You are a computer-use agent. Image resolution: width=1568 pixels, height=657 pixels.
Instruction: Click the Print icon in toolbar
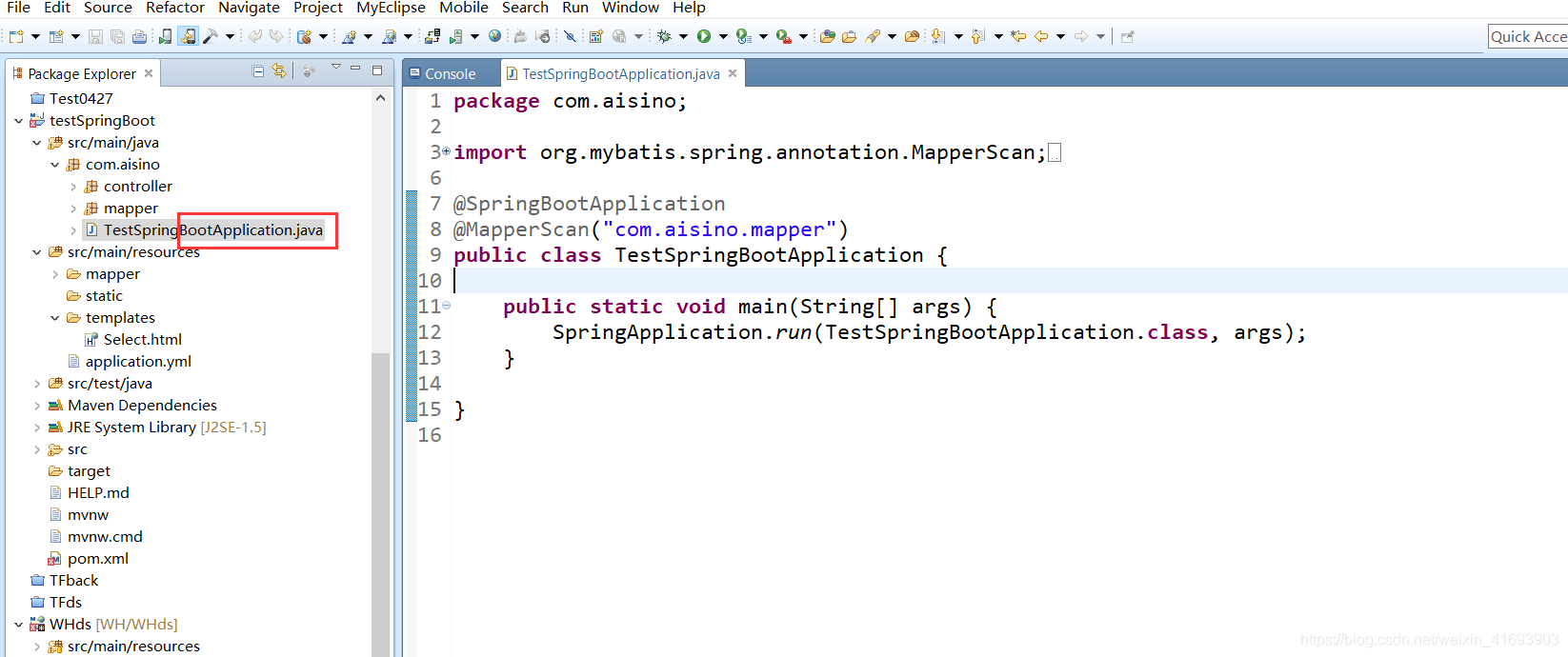click(x=139, y=36)
